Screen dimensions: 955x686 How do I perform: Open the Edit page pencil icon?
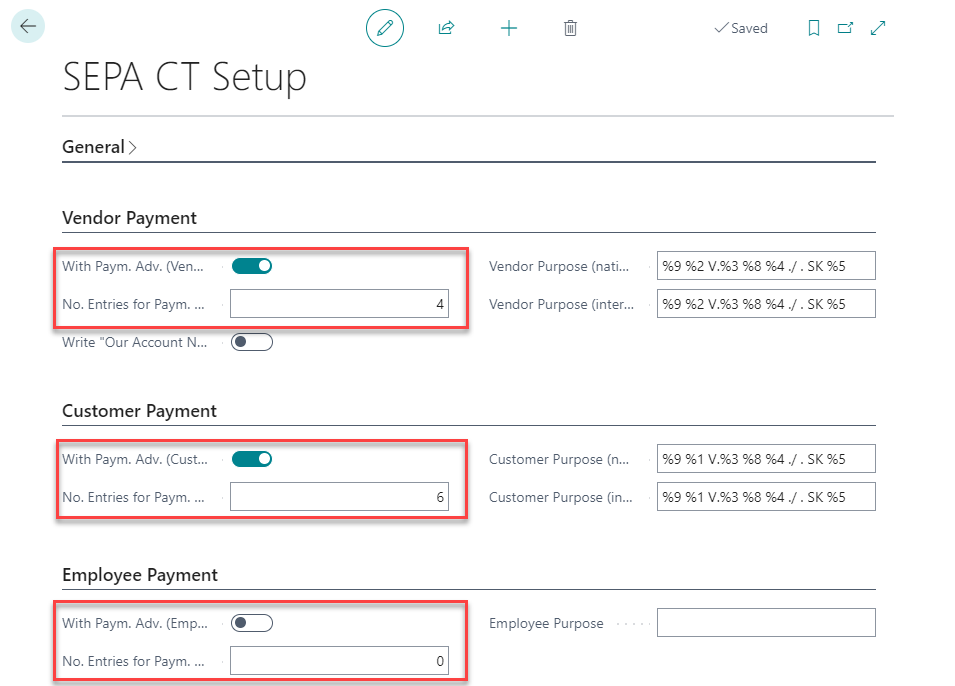coord(385,28)
